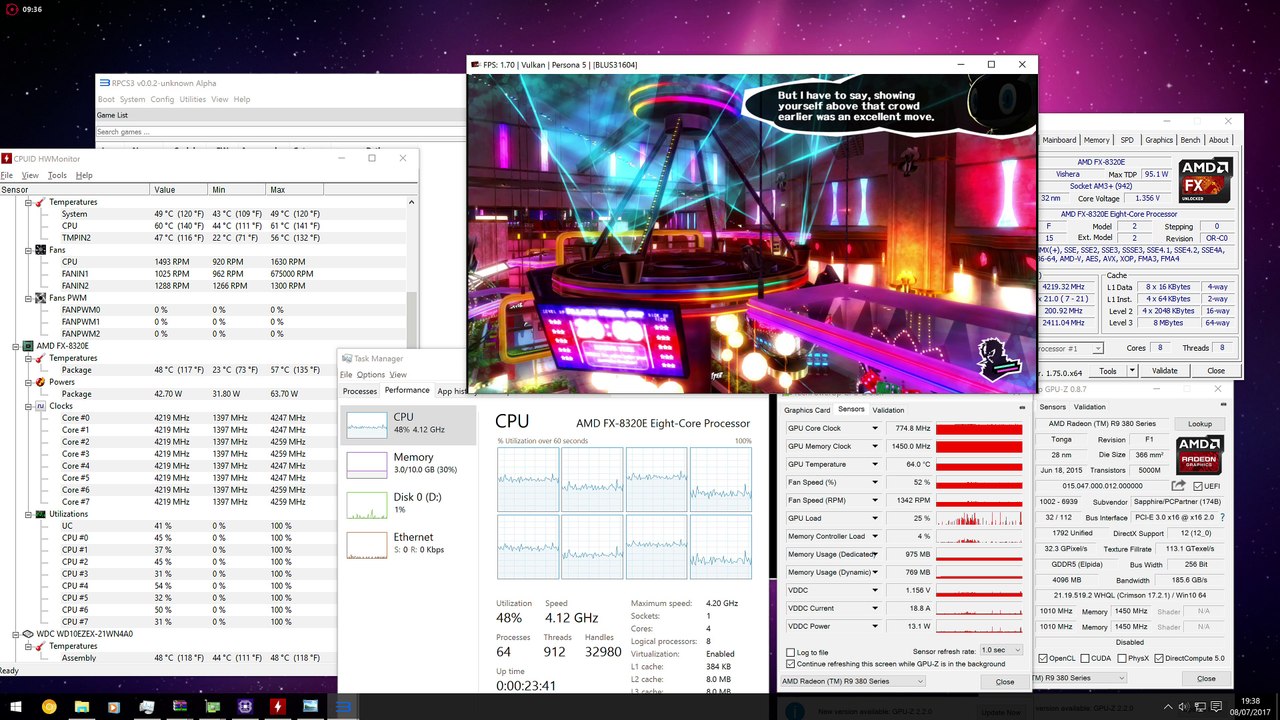The width and height of the screenshot is (1280, 720).
Task: Click the HWMonitor title bar lightning icon
Action: click(x=7, y=158)
